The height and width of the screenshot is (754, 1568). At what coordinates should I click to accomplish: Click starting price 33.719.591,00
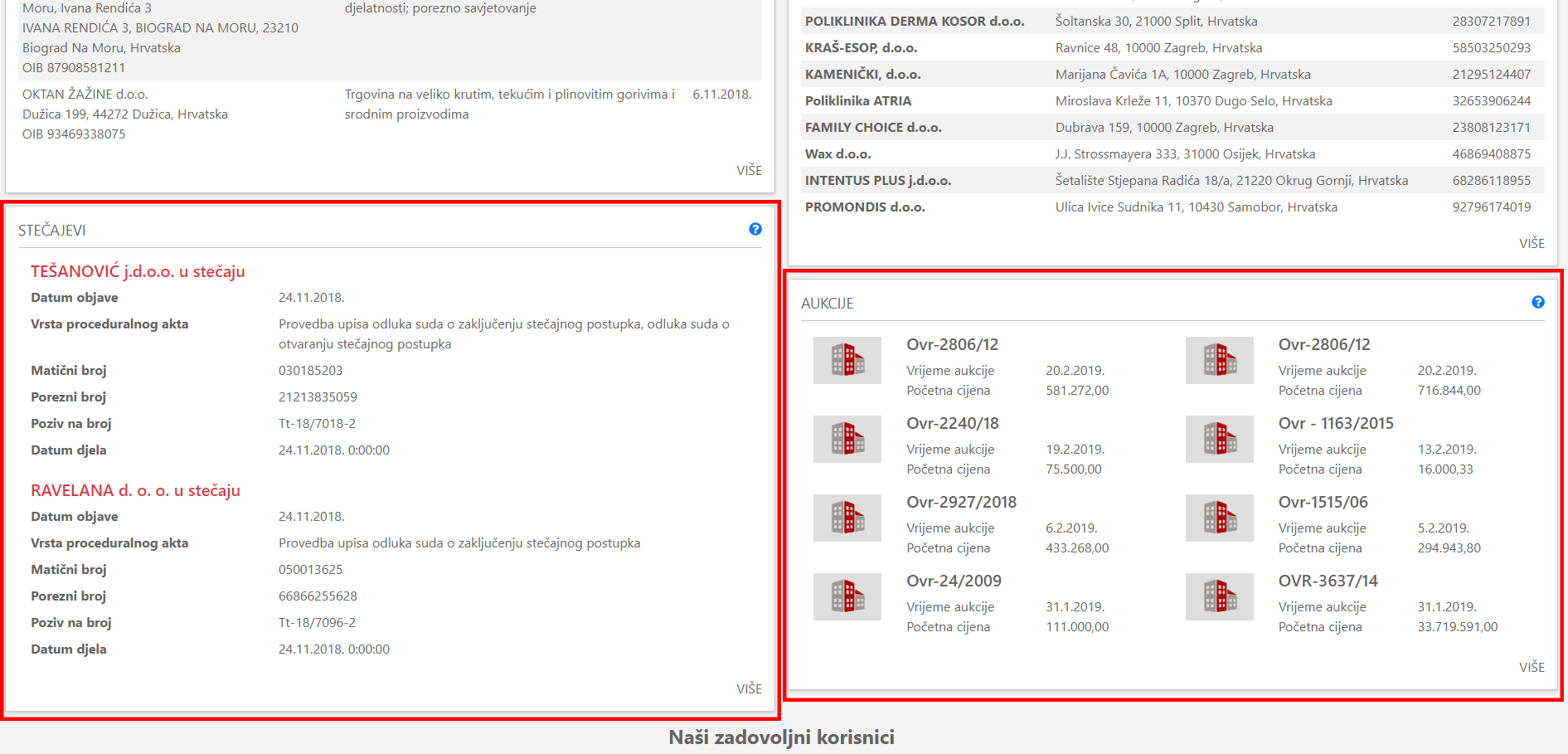click(1458, 626)
